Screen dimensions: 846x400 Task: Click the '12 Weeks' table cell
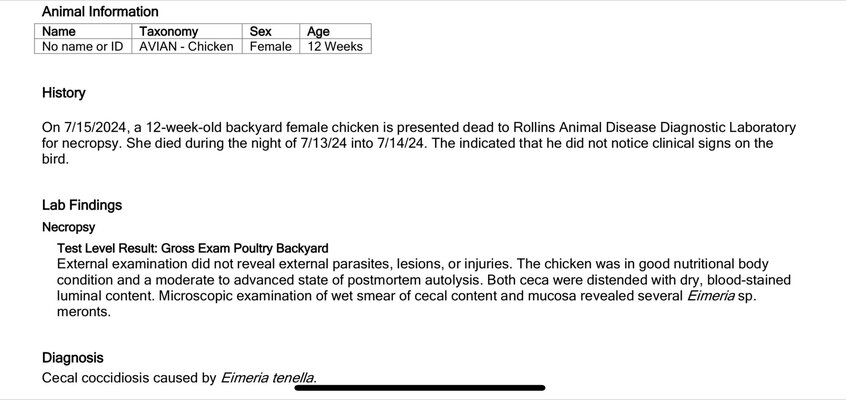(335, 46)
